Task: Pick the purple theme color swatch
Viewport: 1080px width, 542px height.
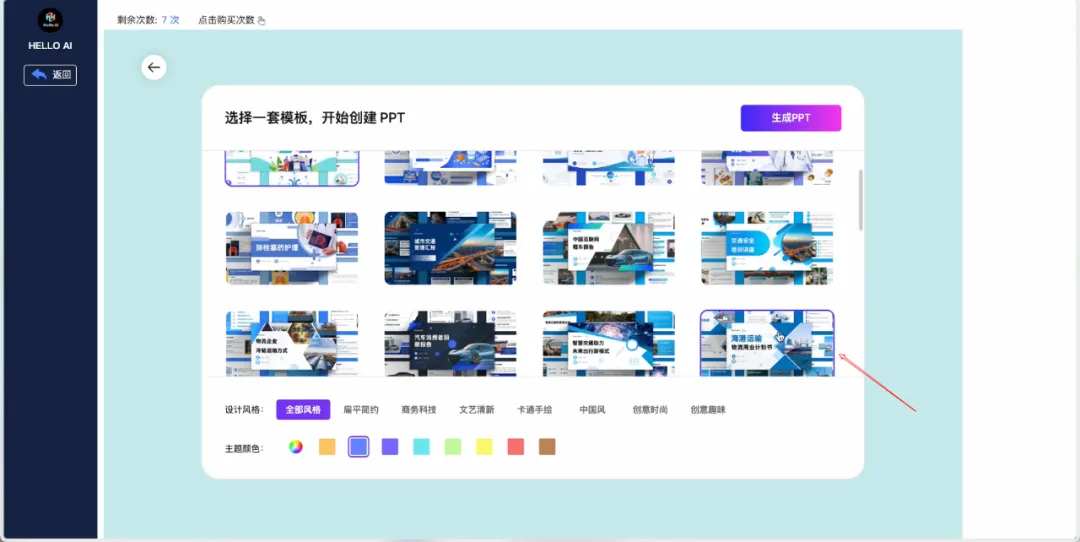Action: [390, 447]
